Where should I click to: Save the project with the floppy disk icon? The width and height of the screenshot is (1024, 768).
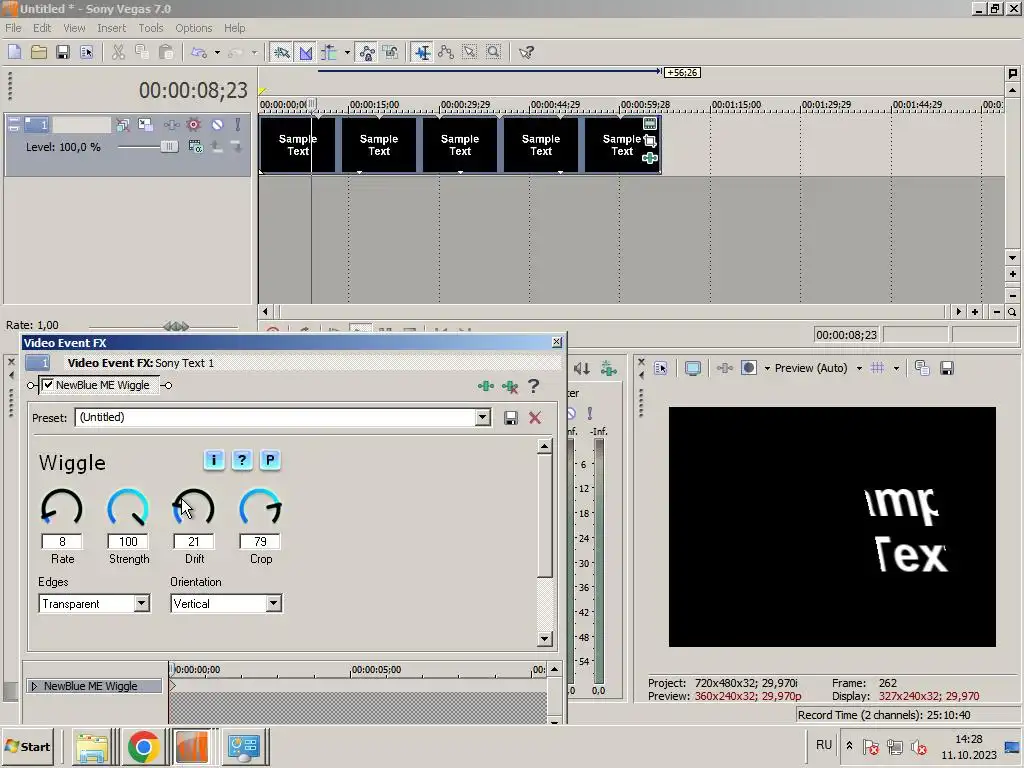(63, 52)
